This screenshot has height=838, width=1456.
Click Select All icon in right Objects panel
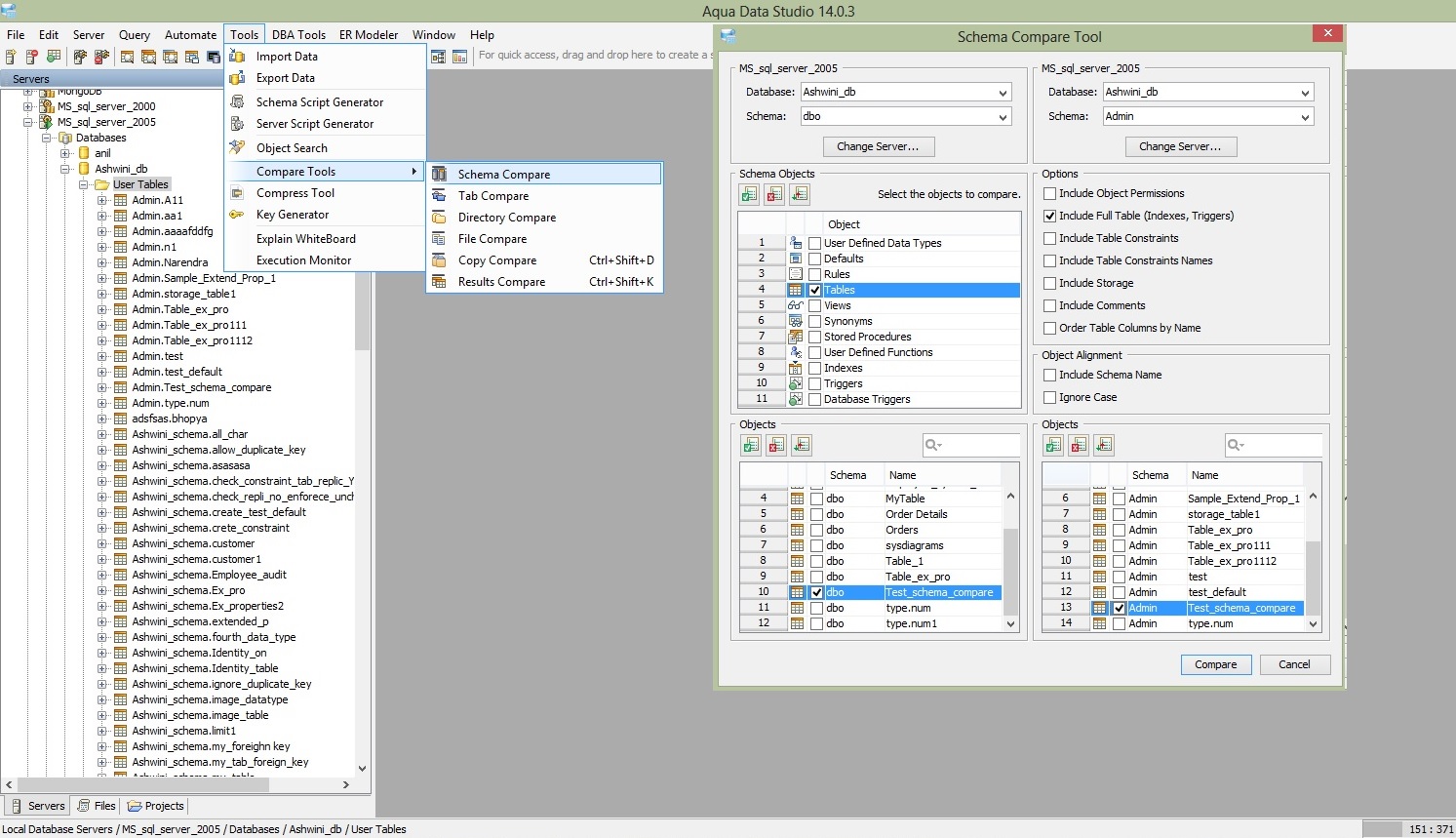1053,445
